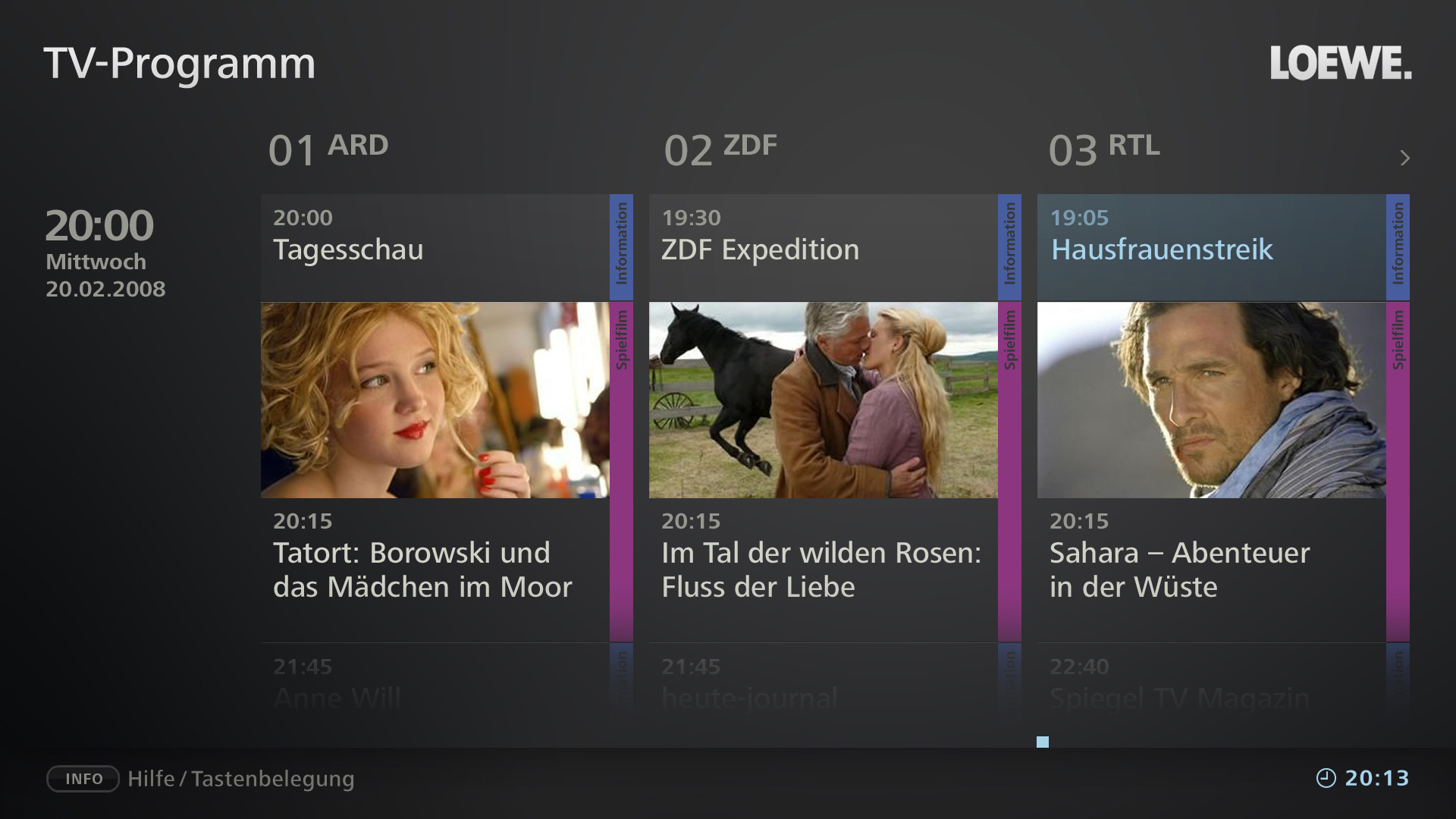Open Hilfe / Tastenbelegung help text
This screenshot has width=1456, height=819.
pyautogui.click(x=241, y=779)
